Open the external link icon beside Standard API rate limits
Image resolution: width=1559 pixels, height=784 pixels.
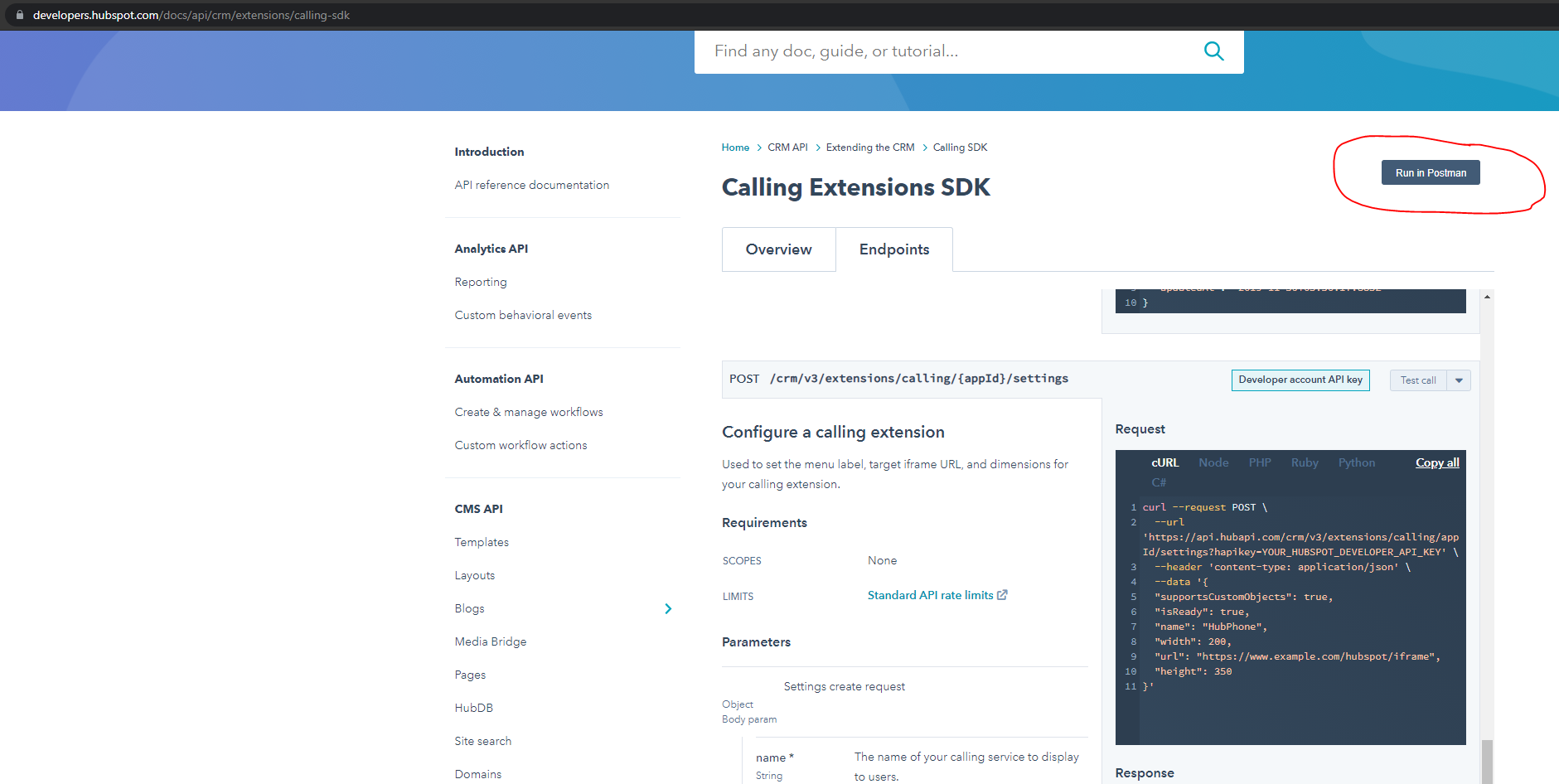coord(1002,594)
